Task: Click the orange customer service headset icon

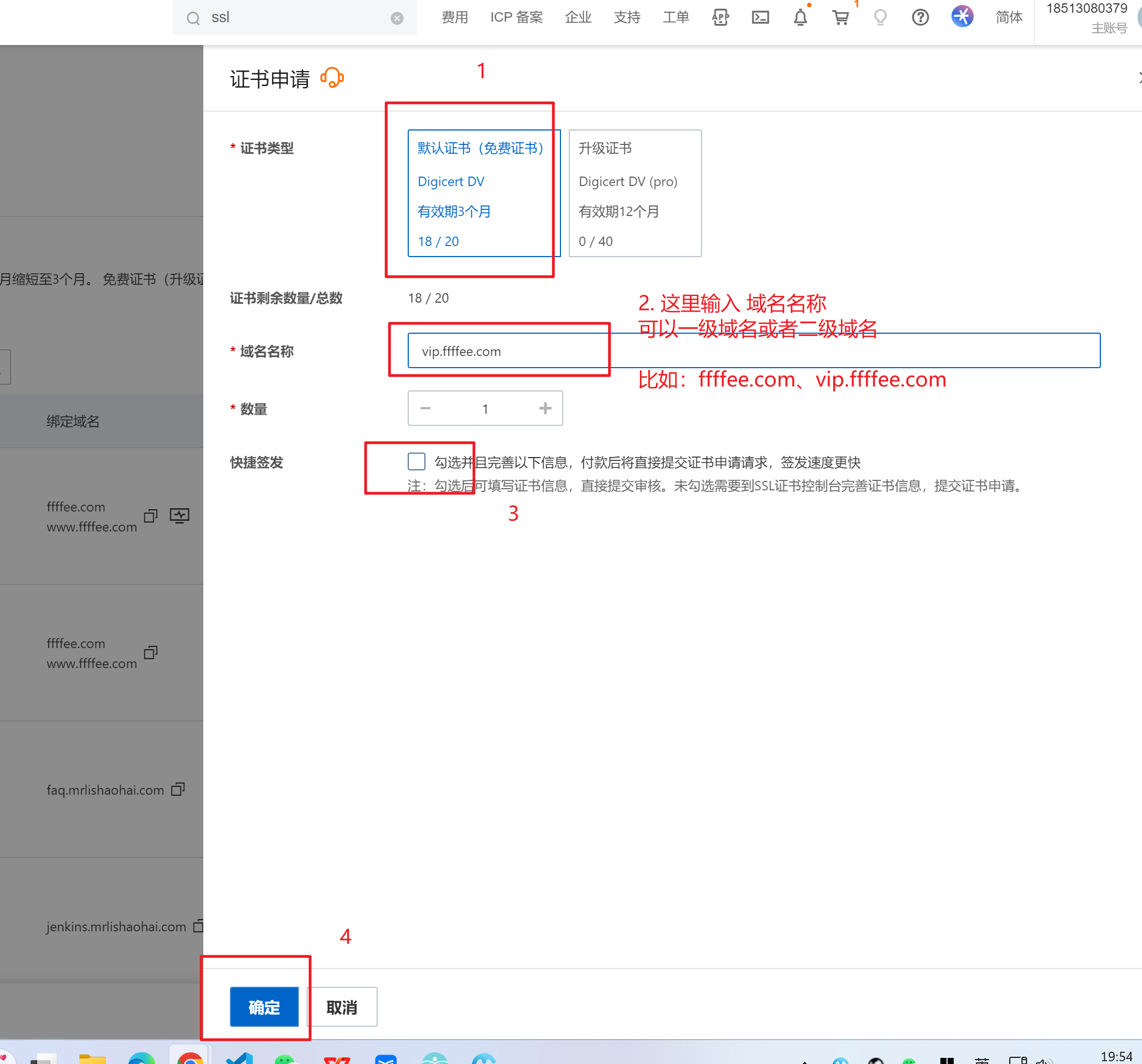Action: pos(332,78)
